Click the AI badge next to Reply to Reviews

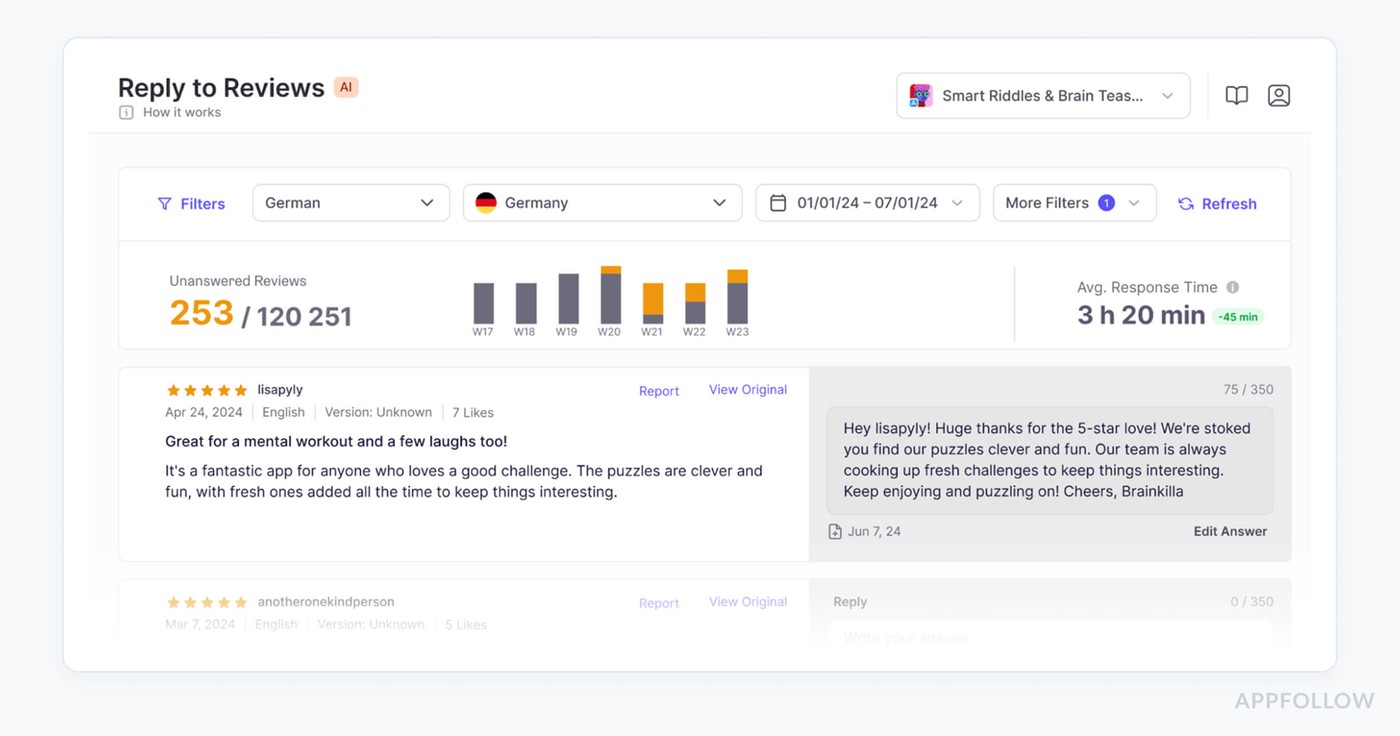click(346, 86)
